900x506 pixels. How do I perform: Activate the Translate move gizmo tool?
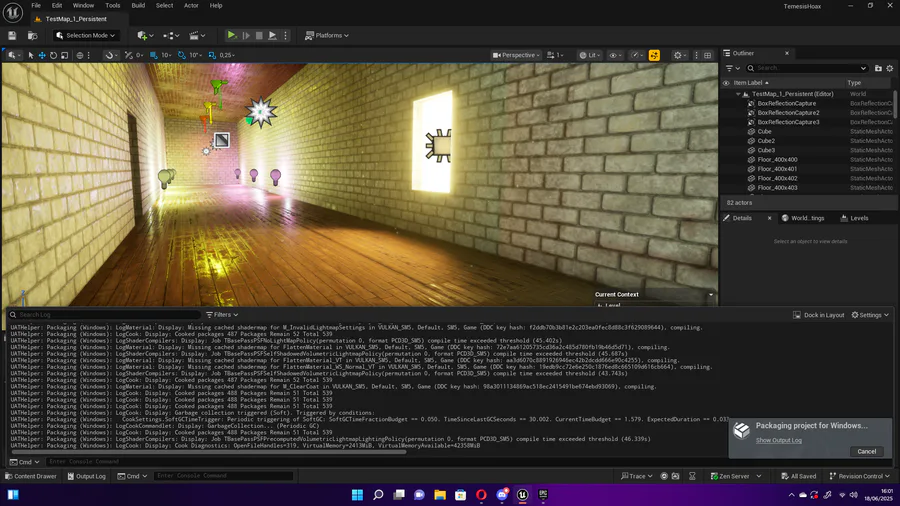click(x=42, y=55)
